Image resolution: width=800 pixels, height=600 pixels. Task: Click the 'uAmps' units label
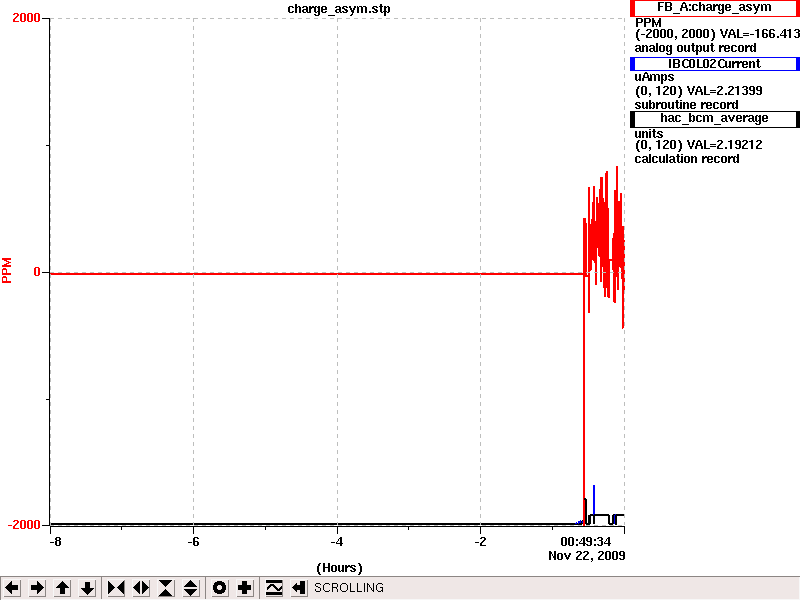point(654,77)
